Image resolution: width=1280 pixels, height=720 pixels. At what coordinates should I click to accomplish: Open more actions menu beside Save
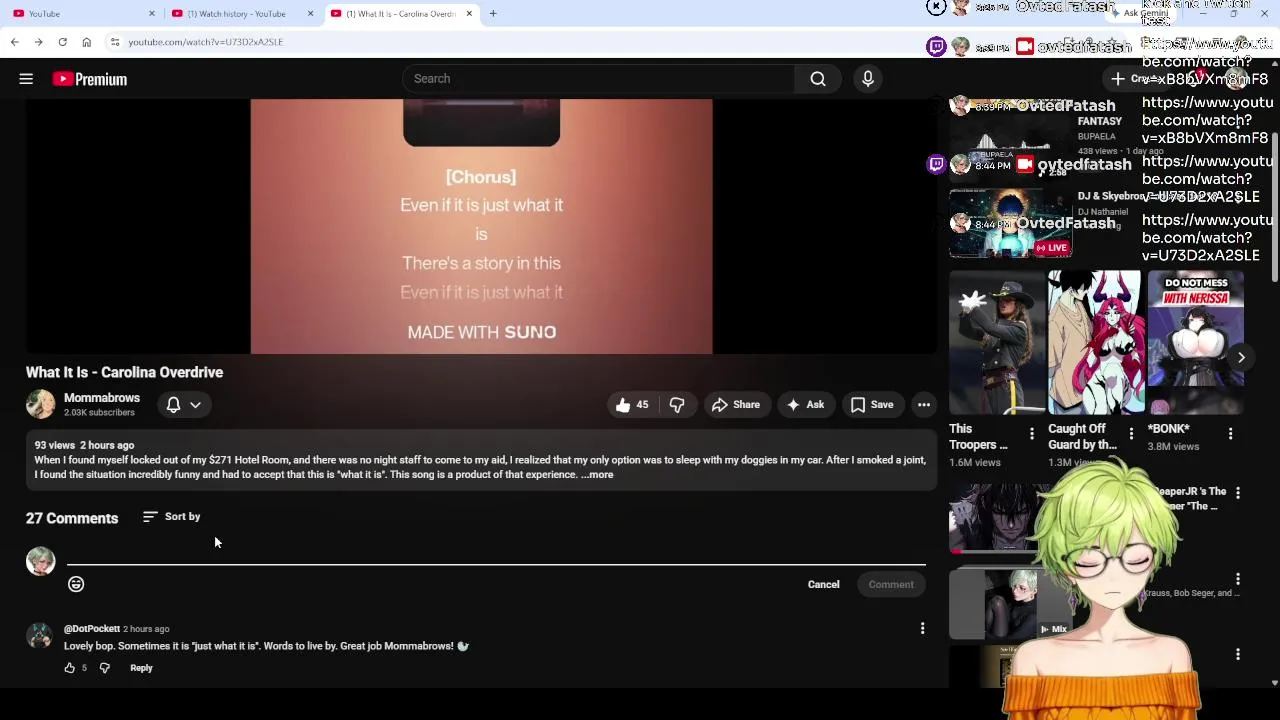[924, 405]
